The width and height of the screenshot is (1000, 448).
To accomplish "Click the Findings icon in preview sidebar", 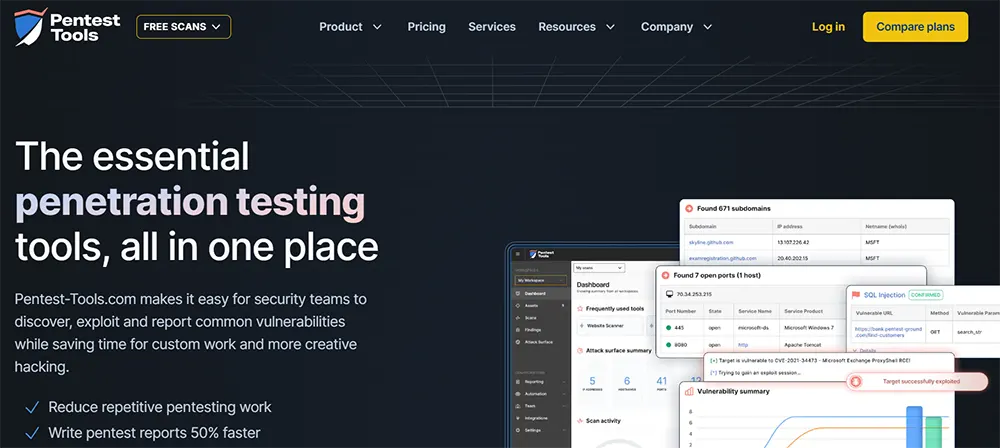I will (x=518, y=330).
